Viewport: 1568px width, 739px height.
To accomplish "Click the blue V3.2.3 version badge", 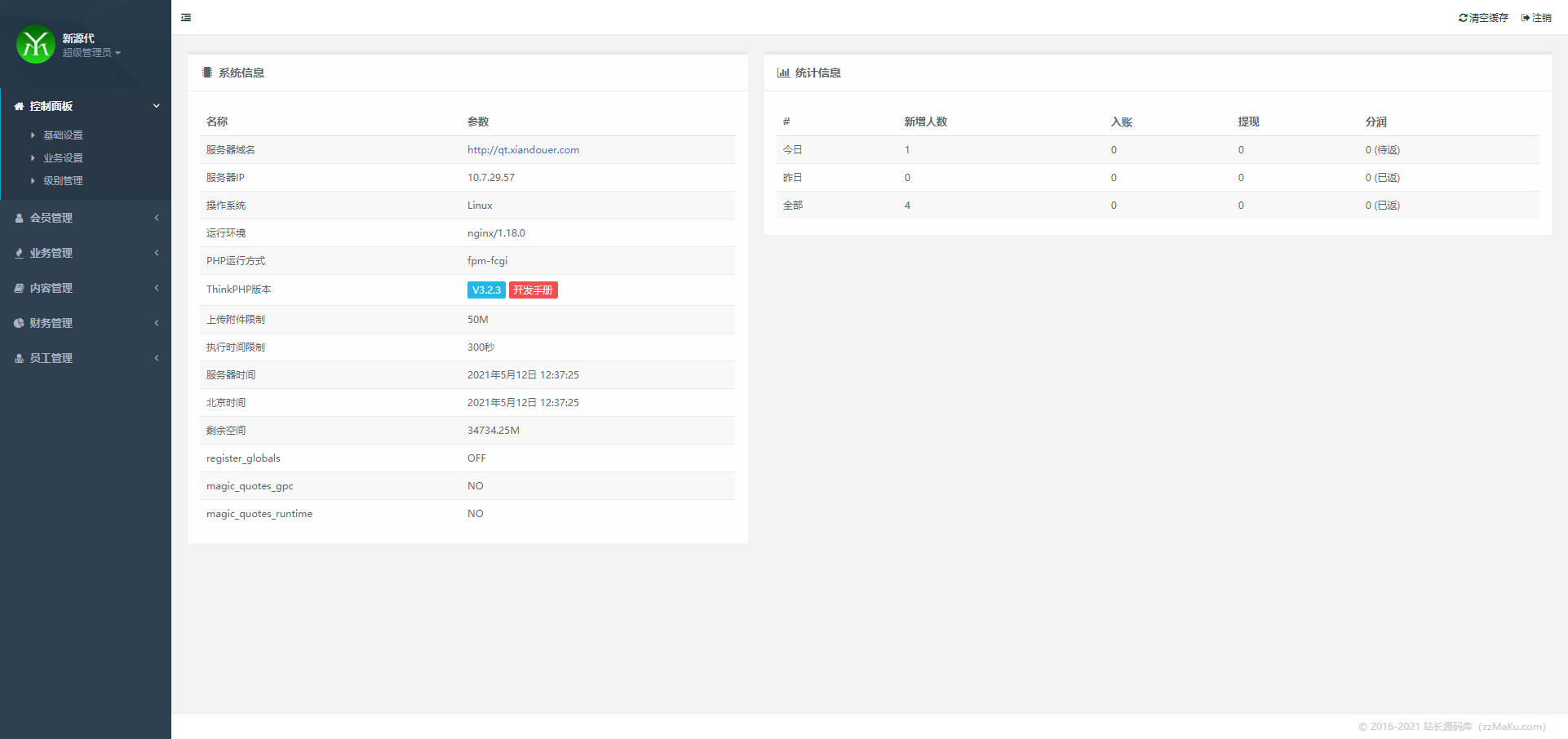I will tap(486, 290).
